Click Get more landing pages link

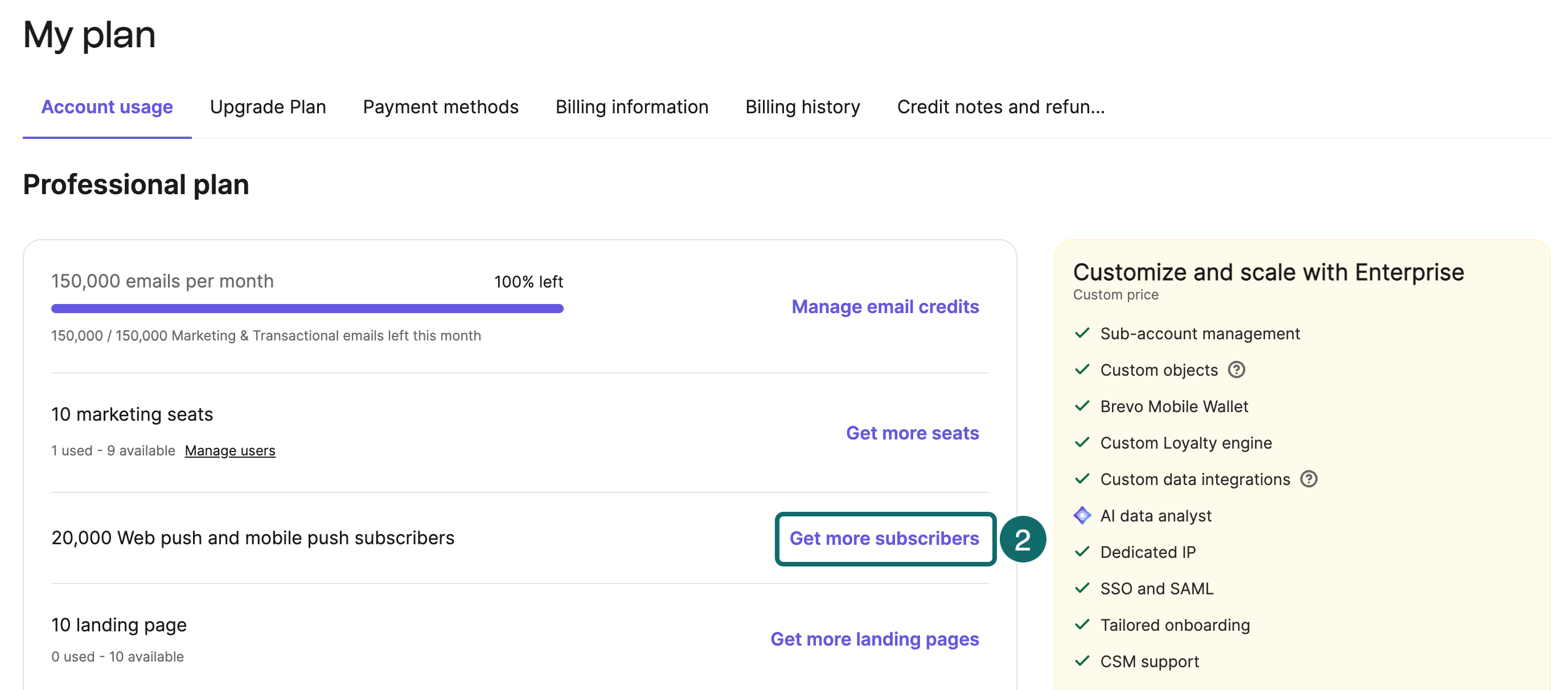tap(874, 639)
